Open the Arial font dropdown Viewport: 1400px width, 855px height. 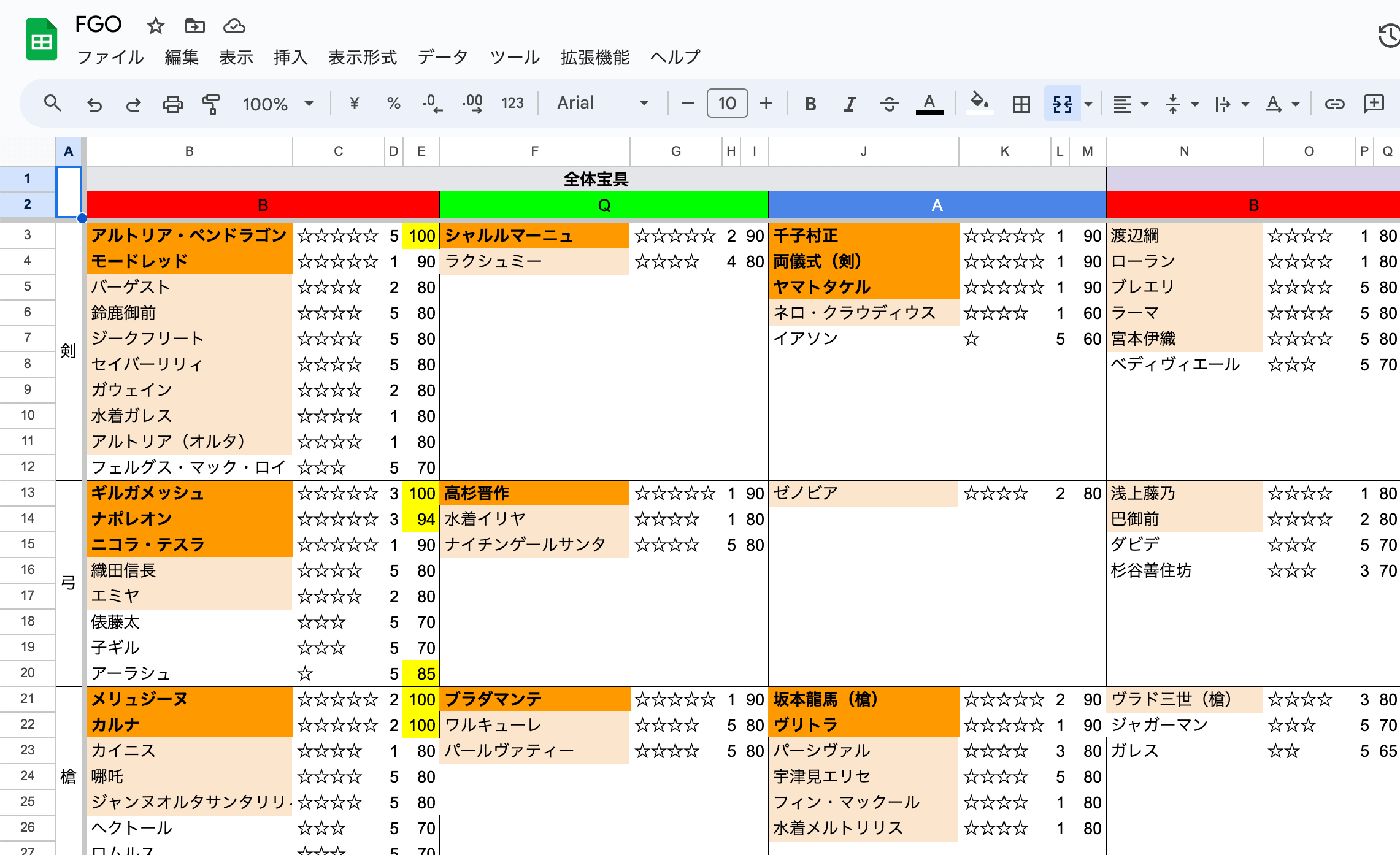pyautogui.click(x=602, y=103)
